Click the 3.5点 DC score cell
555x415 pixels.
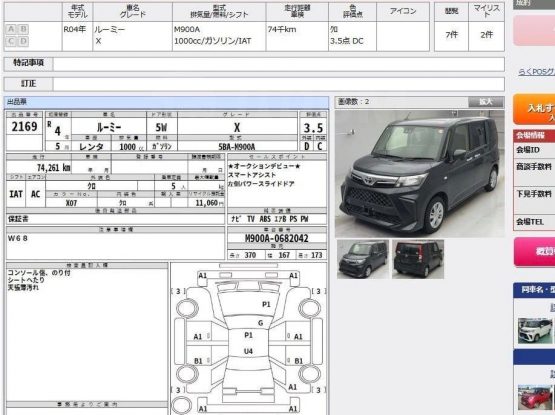(x=347, y=41)
